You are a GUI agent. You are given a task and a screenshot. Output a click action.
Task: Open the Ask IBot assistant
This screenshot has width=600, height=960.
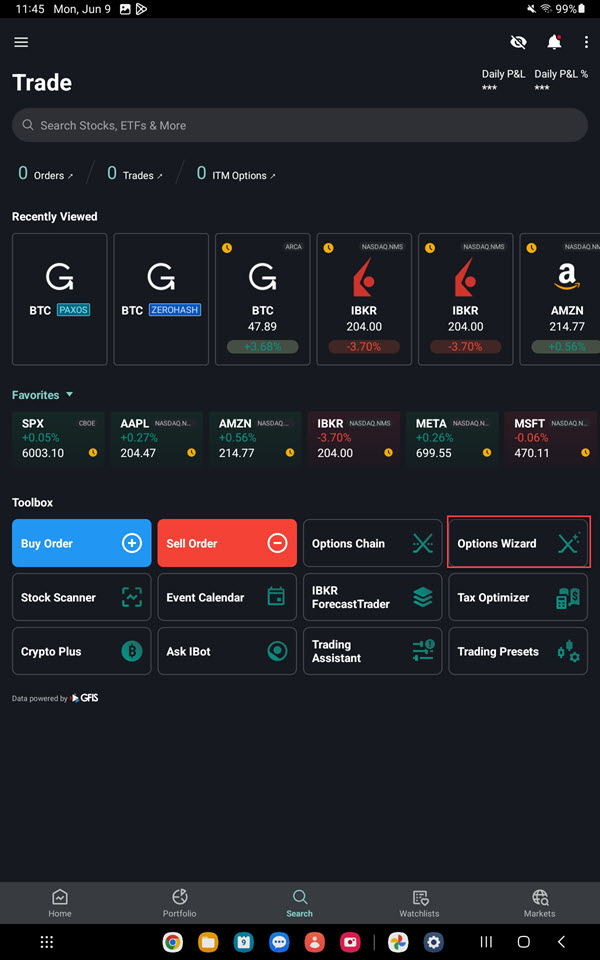point(227,651)
